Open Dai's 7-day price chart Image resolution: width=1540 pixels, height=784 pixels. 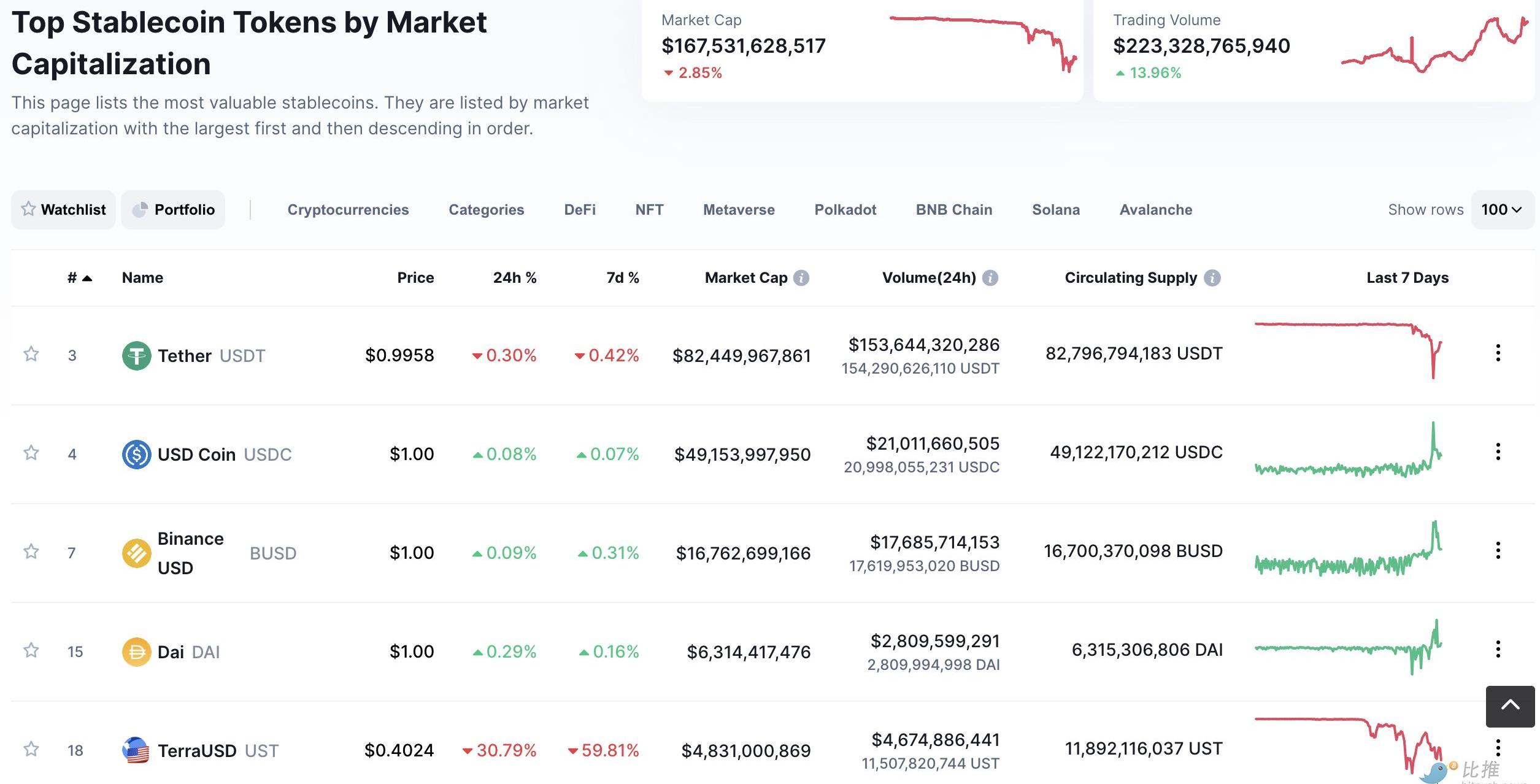click(1348, 647)
